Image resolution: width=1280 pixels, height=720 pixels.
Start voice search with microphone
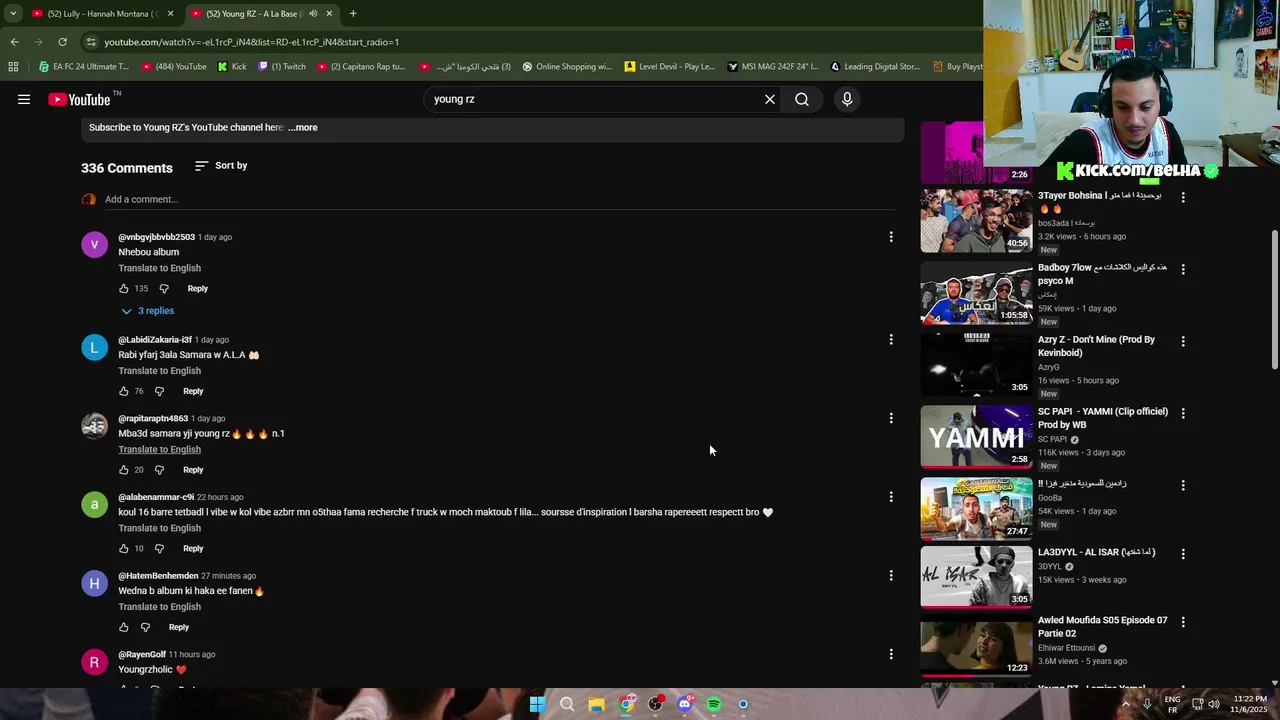(x=847, y=99)
